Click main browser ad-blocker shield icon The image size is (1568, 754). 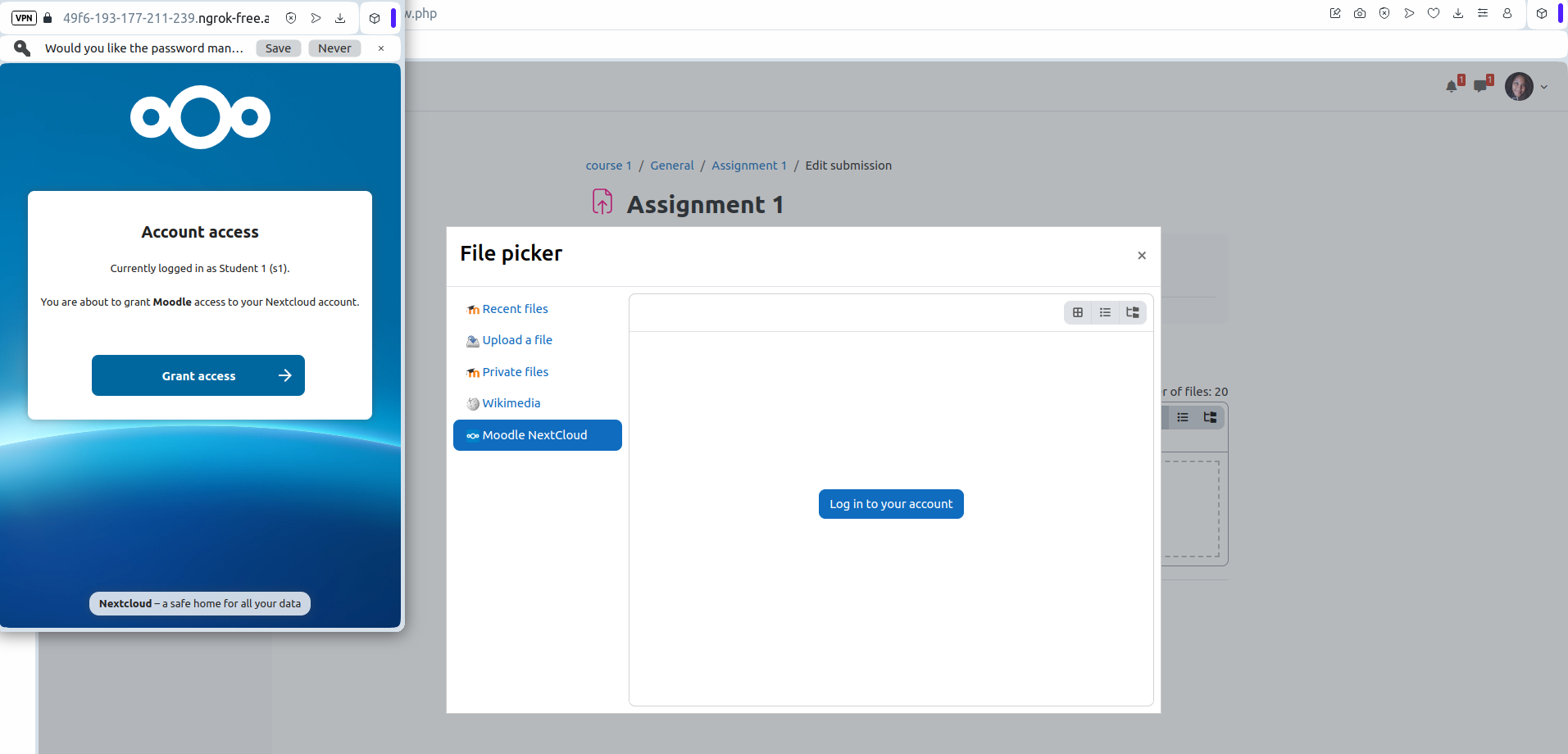[x=1384, y=13]
